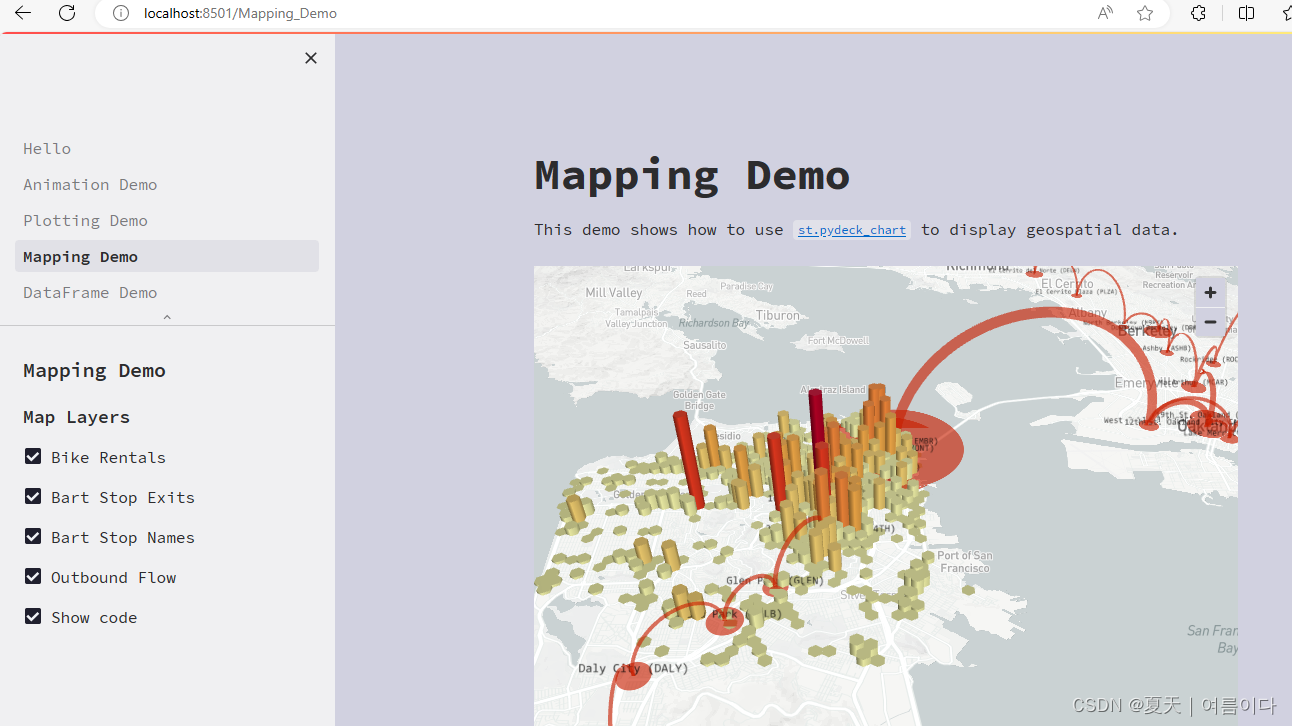Uncheck the Bike Rentals checkbox

(x=33, y=456)
